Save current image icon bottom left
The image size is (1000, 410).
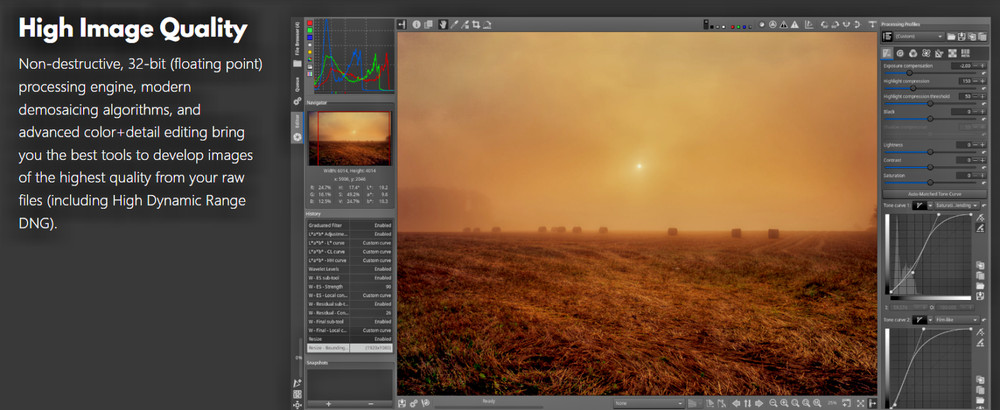[402, 403]
